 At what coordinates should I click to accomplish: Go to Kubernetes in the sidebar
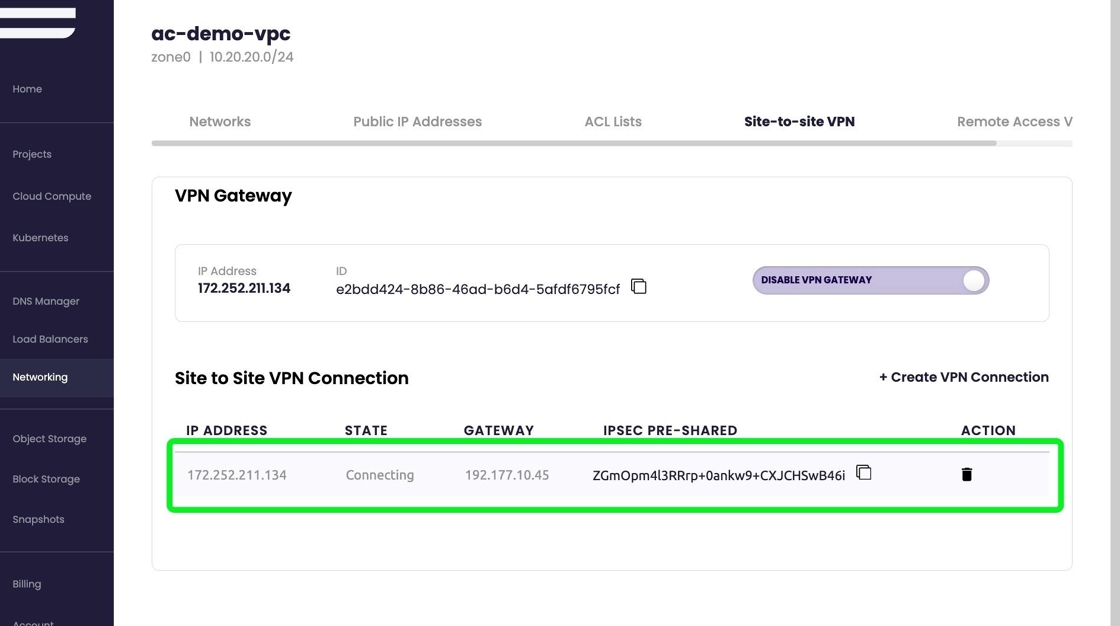pos(40,238)
